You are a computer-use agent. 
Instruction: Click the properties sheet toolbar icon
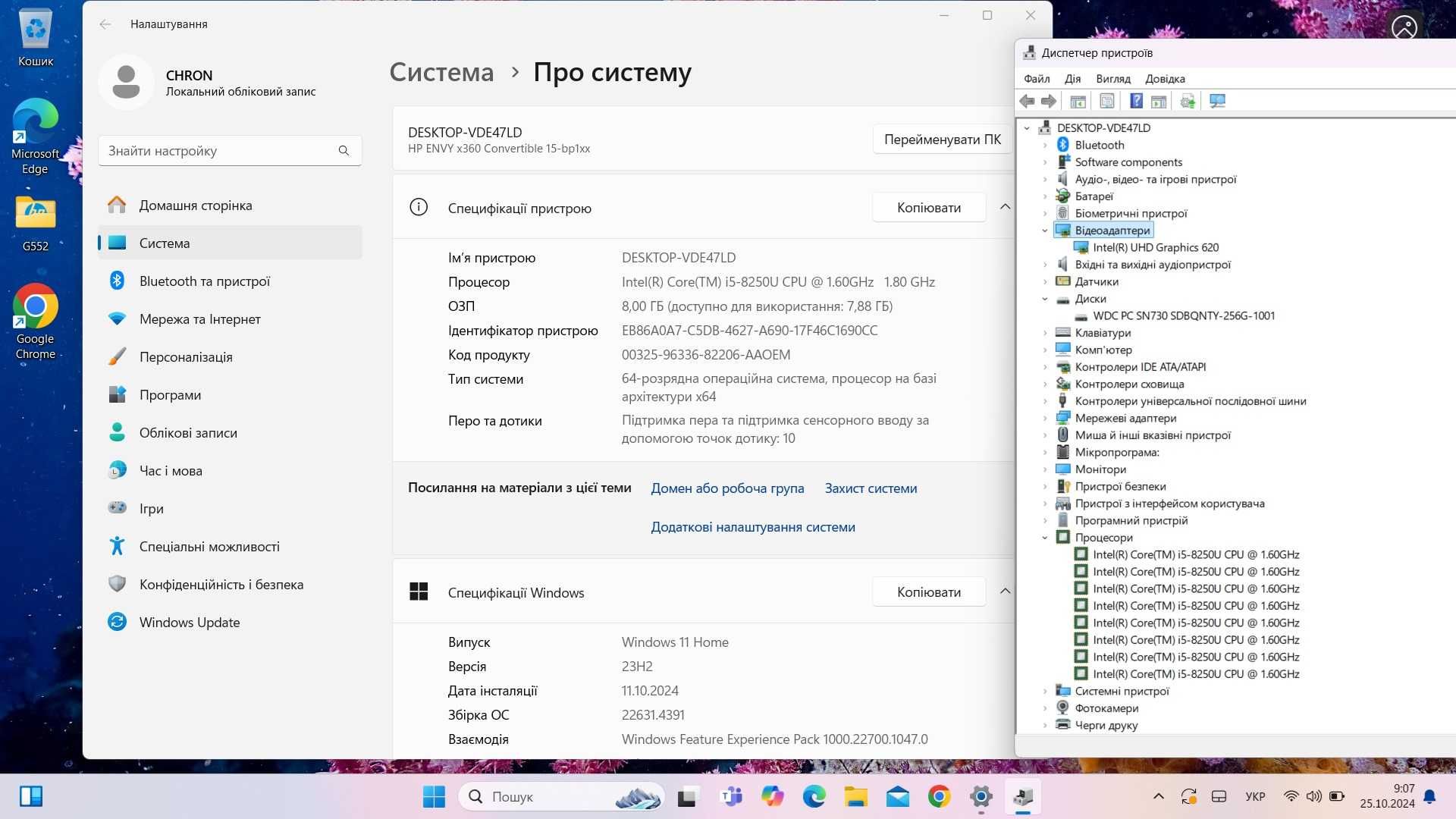click(1107, 101)
